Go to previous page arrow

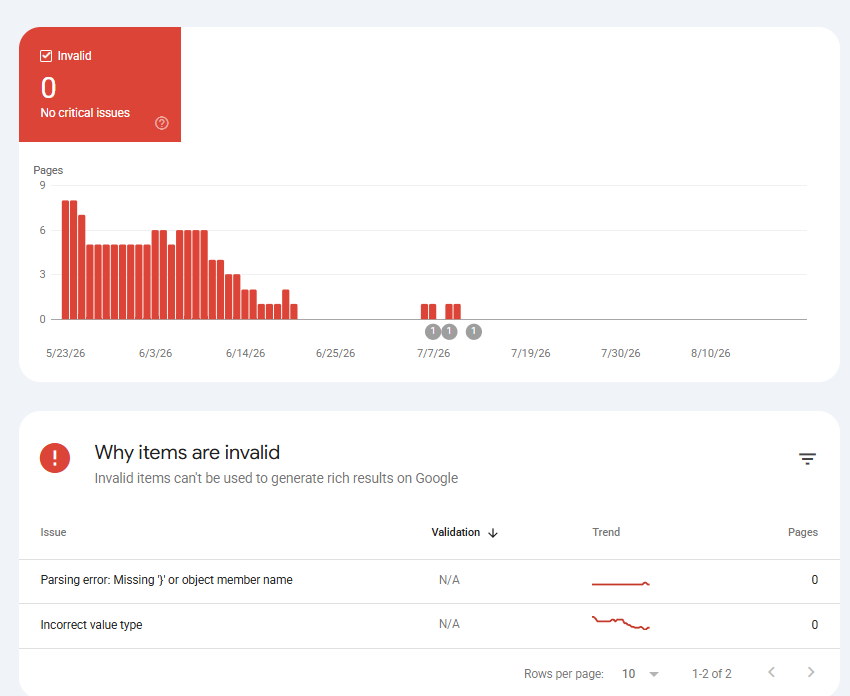point(771,672)
